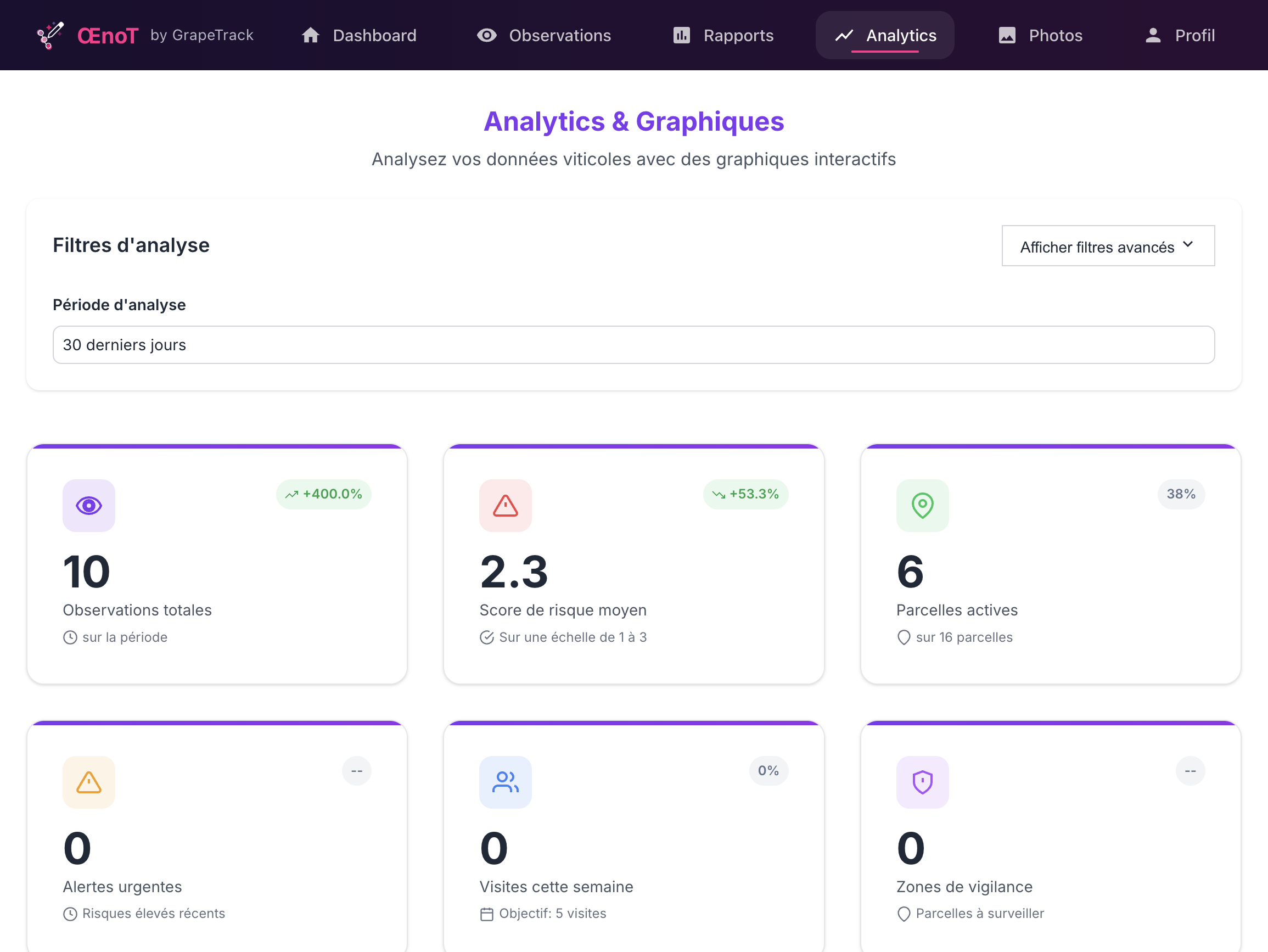The image size is (1268, 952).
Task: Go to the Observations page
Action: pyautogui.click(x=544, y=36)
